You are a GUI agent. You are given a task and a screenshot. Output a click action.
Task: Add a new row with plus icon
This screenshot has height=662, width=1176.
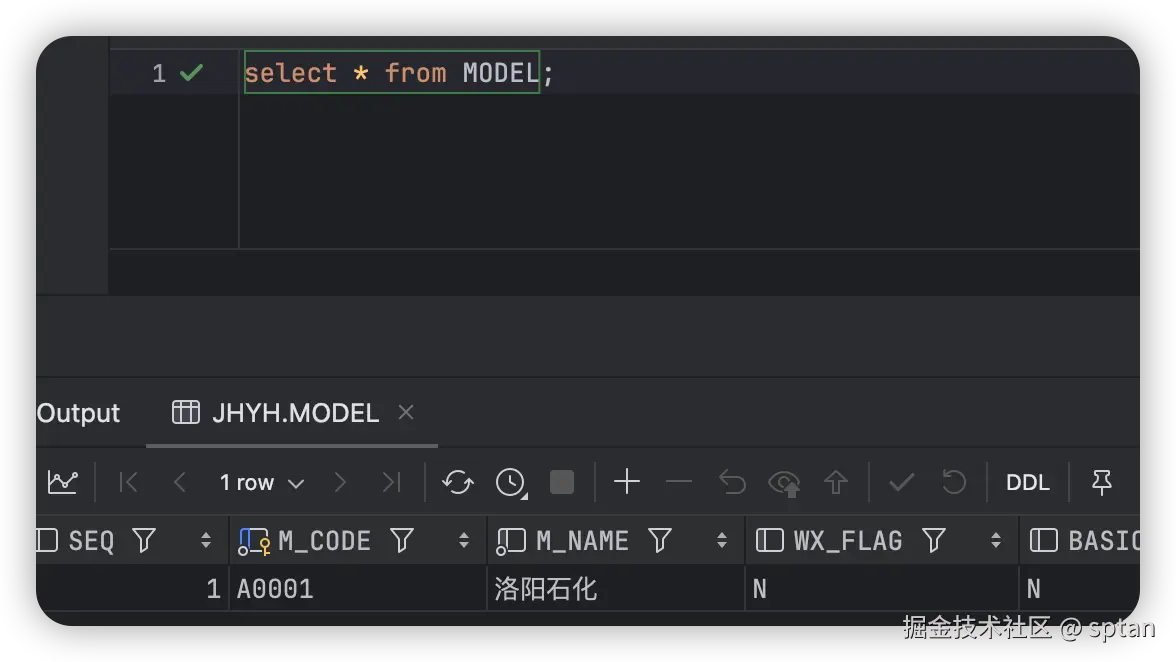[627, 483]
